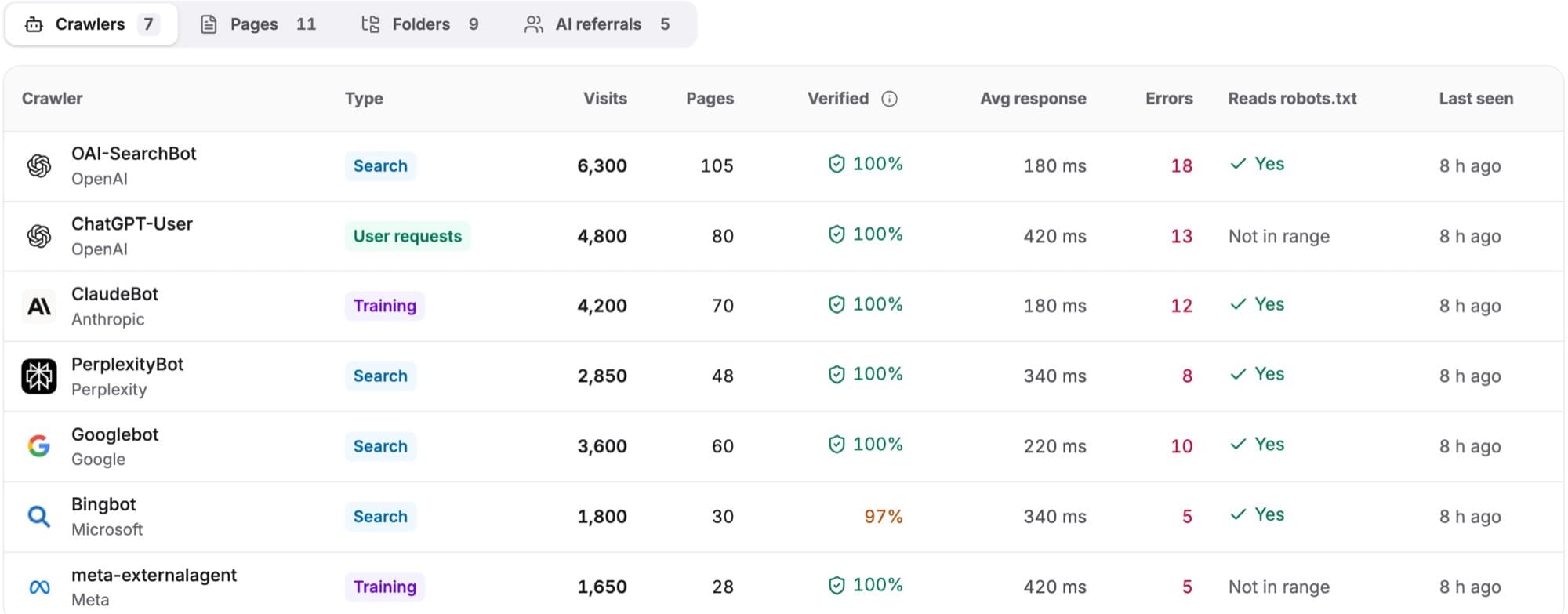
Task: Click Not in range in ChatGPT-User row
Action: point(1279,236)
